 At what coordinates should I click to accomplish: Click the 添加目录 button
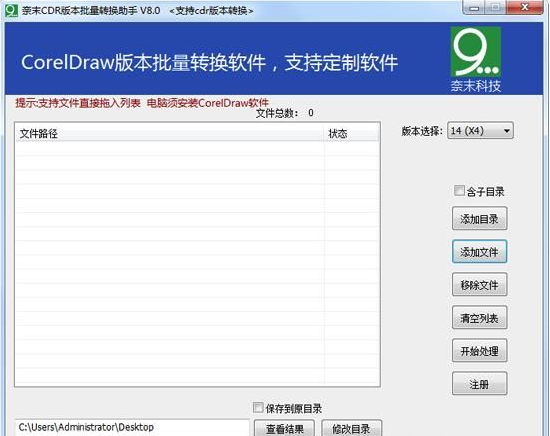(x=479, y=219)
